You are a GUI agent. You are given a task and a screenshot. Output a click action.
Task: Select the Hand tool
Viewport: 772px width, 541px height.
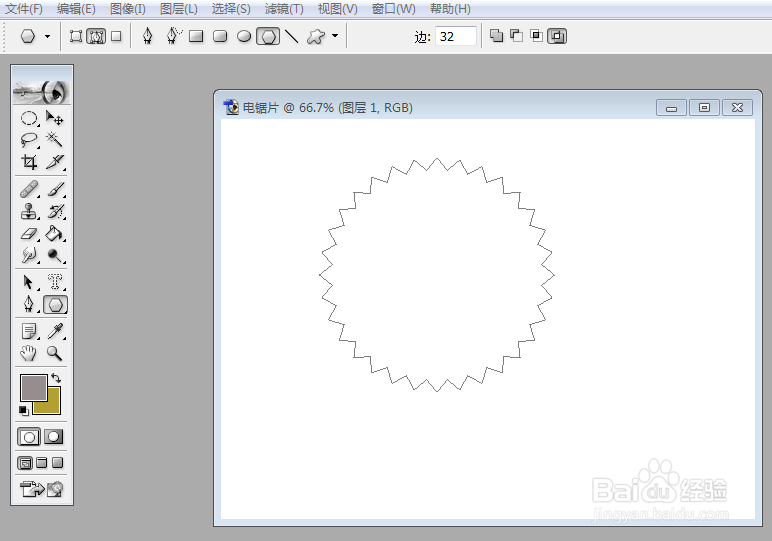tap(29, 353)
